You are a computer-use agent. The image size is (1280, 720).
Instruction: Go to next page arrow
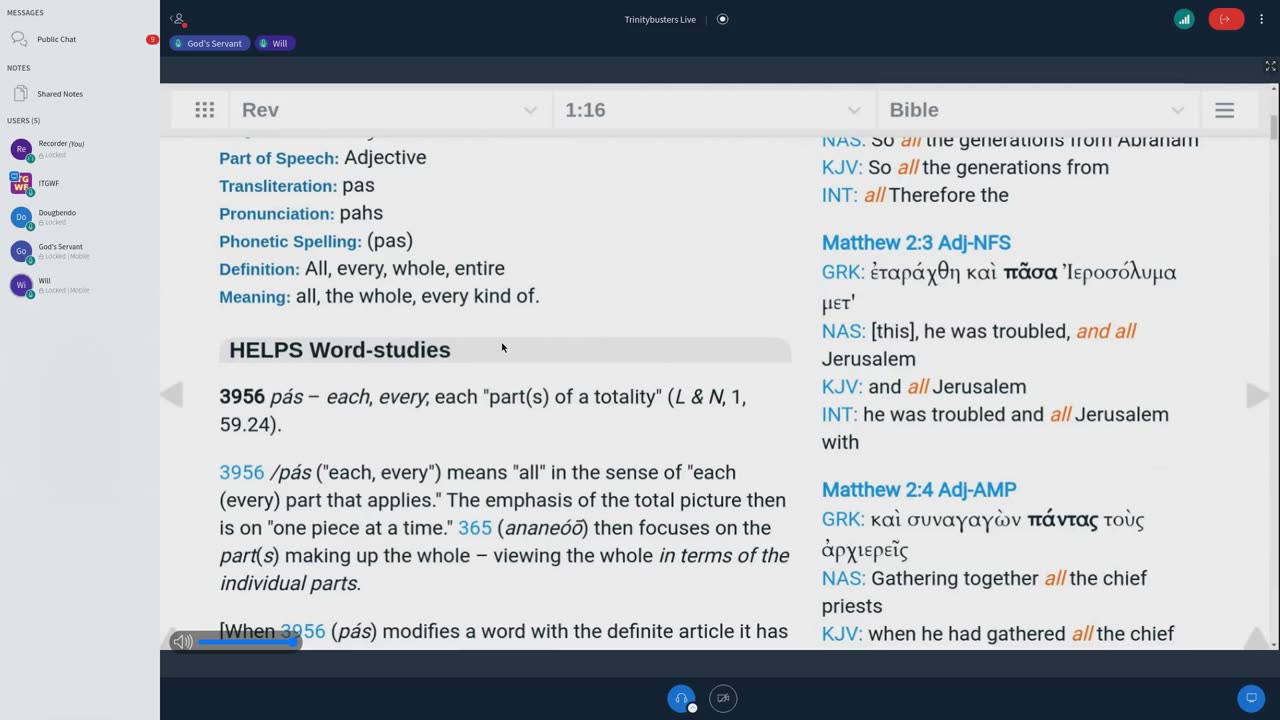pyautogui.click(x=1257, y=395)
